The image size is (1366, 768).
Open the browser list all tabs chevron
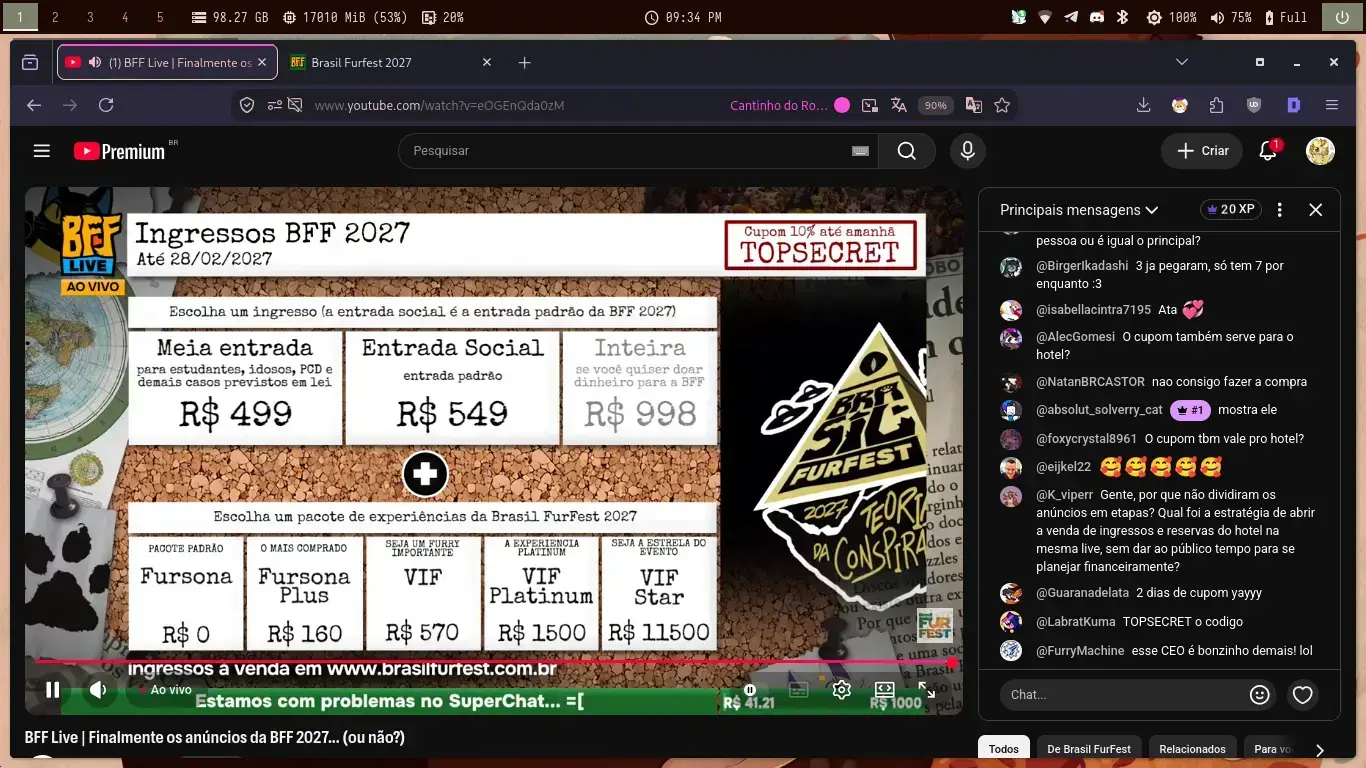[1182, 62]
